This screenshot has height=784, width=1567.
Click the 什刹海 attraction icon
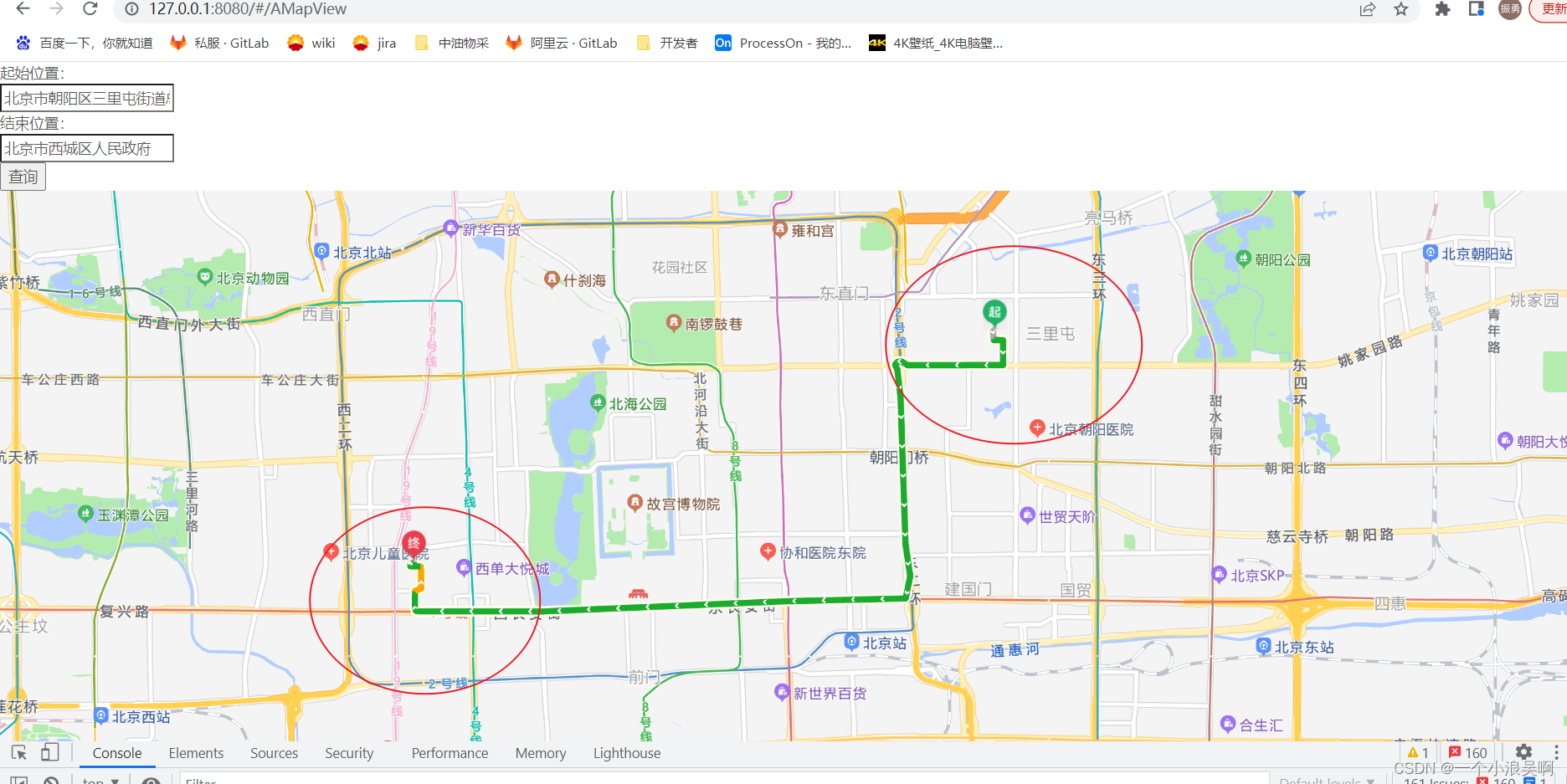point(552,279)
